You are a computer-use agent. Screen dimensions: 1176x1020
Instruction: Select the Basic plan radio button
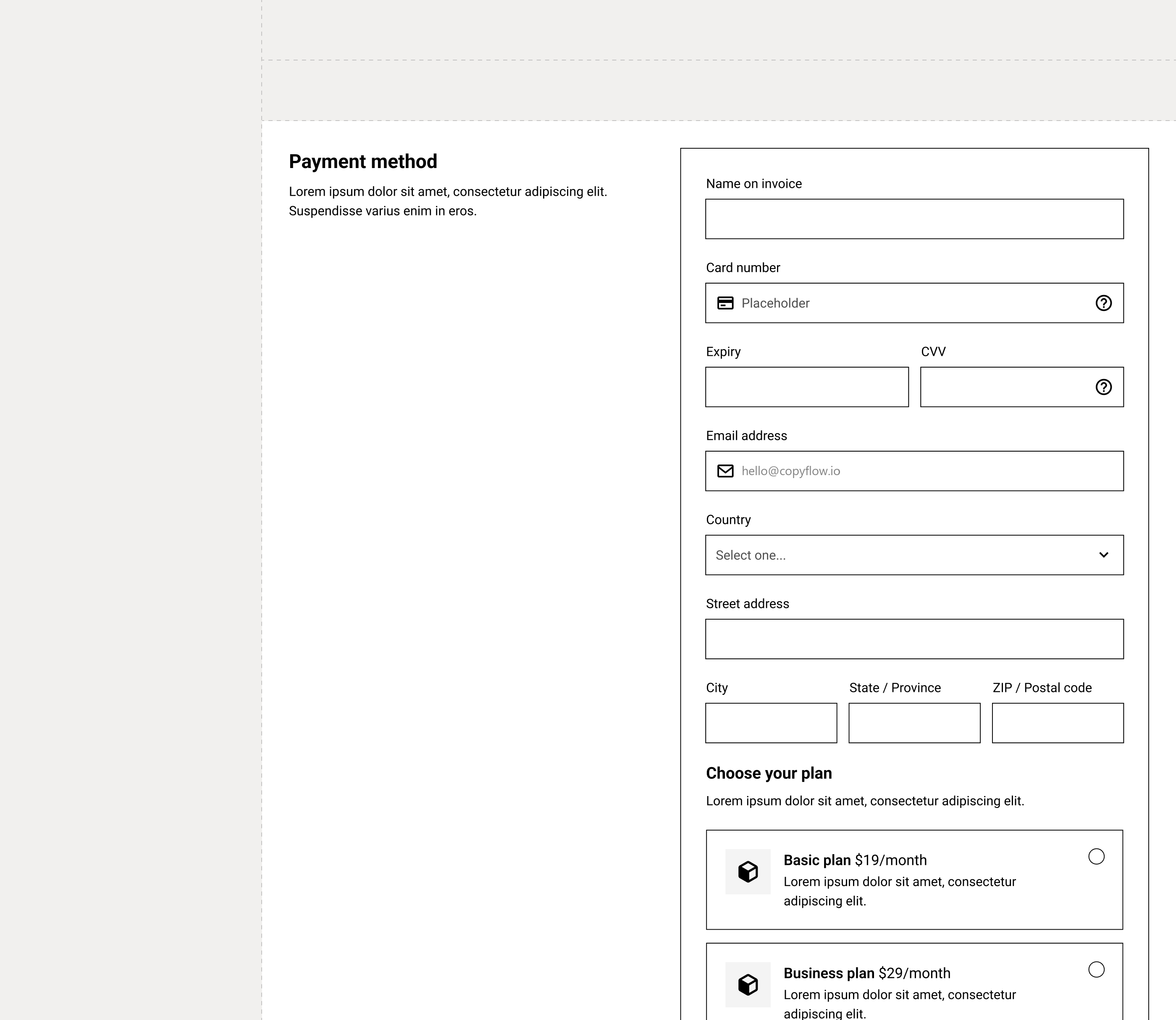point(1096,856)
